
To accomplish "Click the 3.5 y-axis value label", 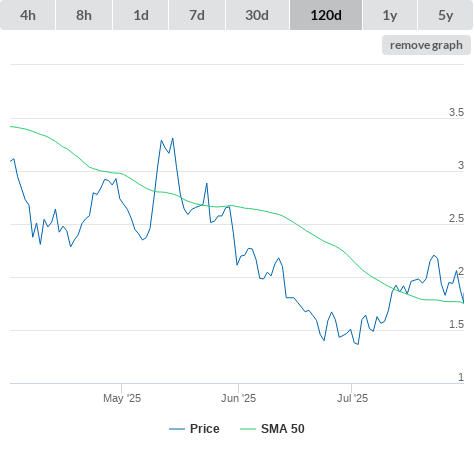I will point(456,112).
